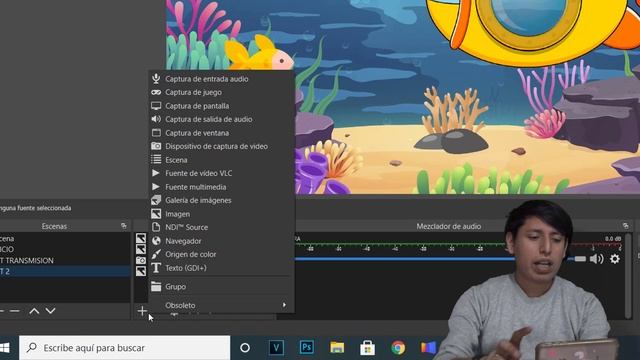Screen dimensions: 640x360
Task: Open the V app on taskbar
Action: tap(276, 347)
